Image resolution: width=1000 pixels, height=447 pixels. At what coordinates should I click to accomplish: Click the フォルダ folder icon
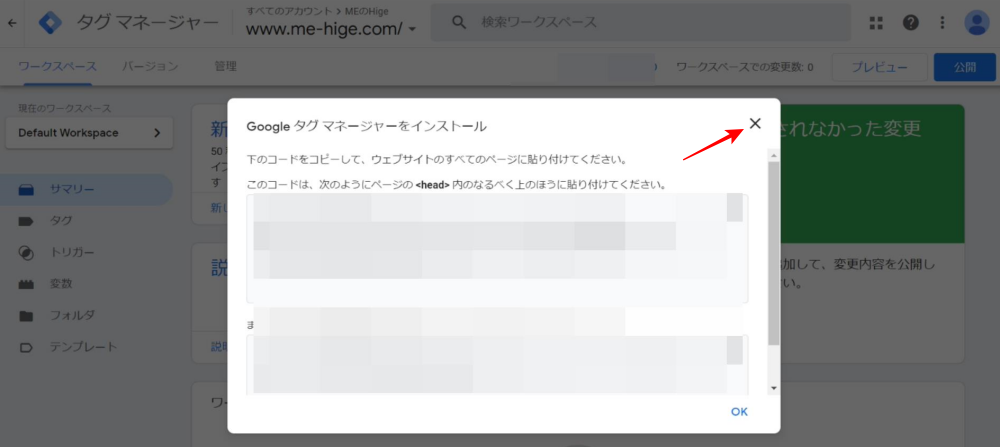(26, 316)
